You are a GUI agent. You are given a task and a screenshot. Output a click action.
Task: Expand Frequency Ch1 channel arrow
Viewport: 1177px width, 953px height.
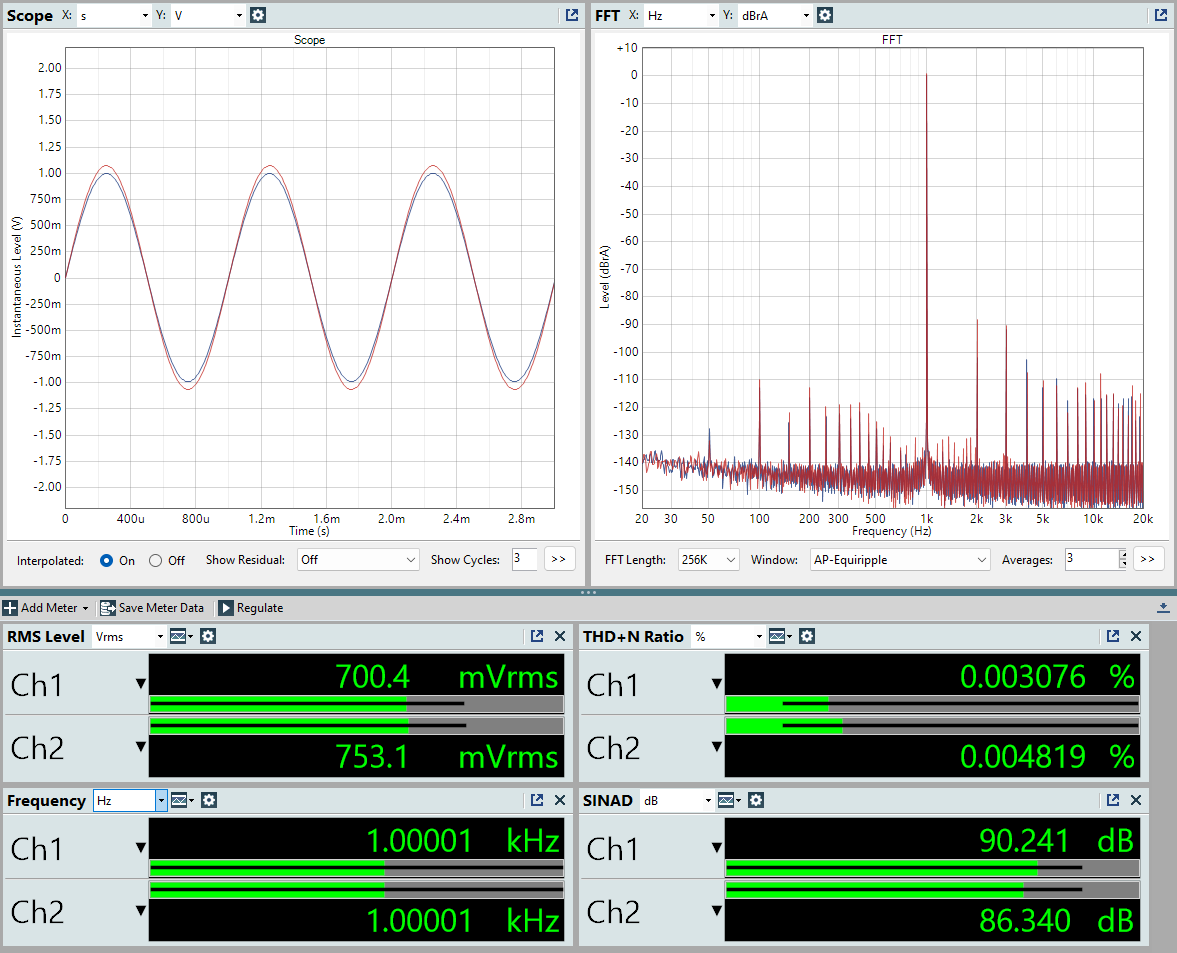coord(140,848)
